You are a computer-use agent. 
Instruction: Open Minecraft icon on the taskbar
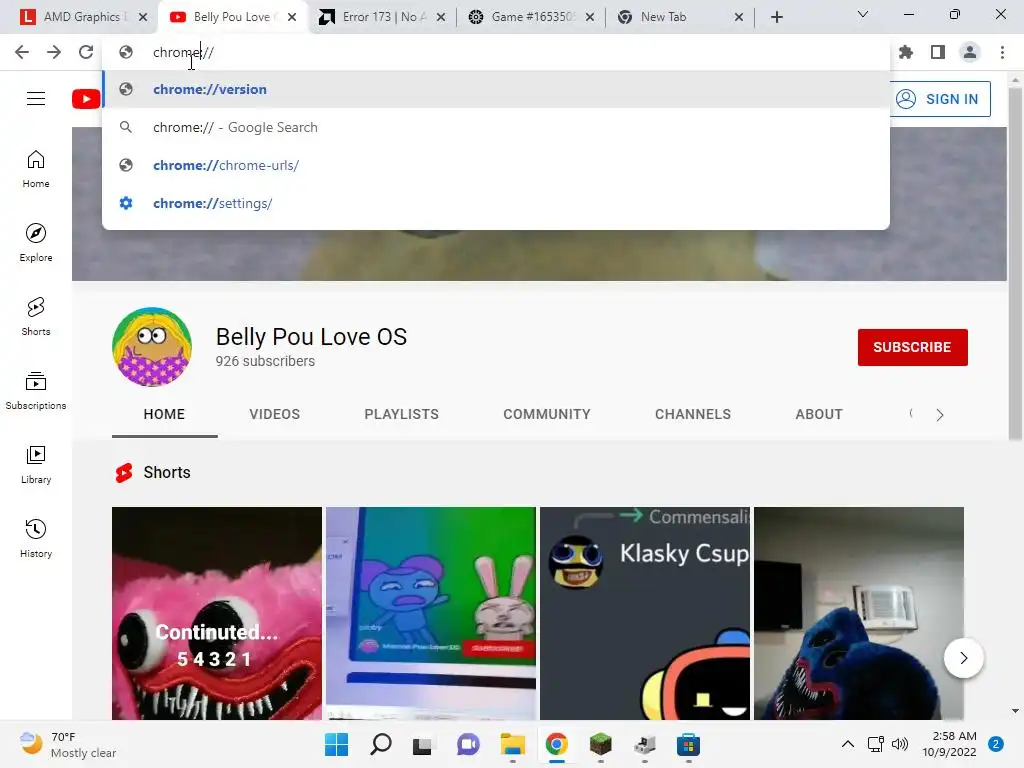[x=600, y=744]
